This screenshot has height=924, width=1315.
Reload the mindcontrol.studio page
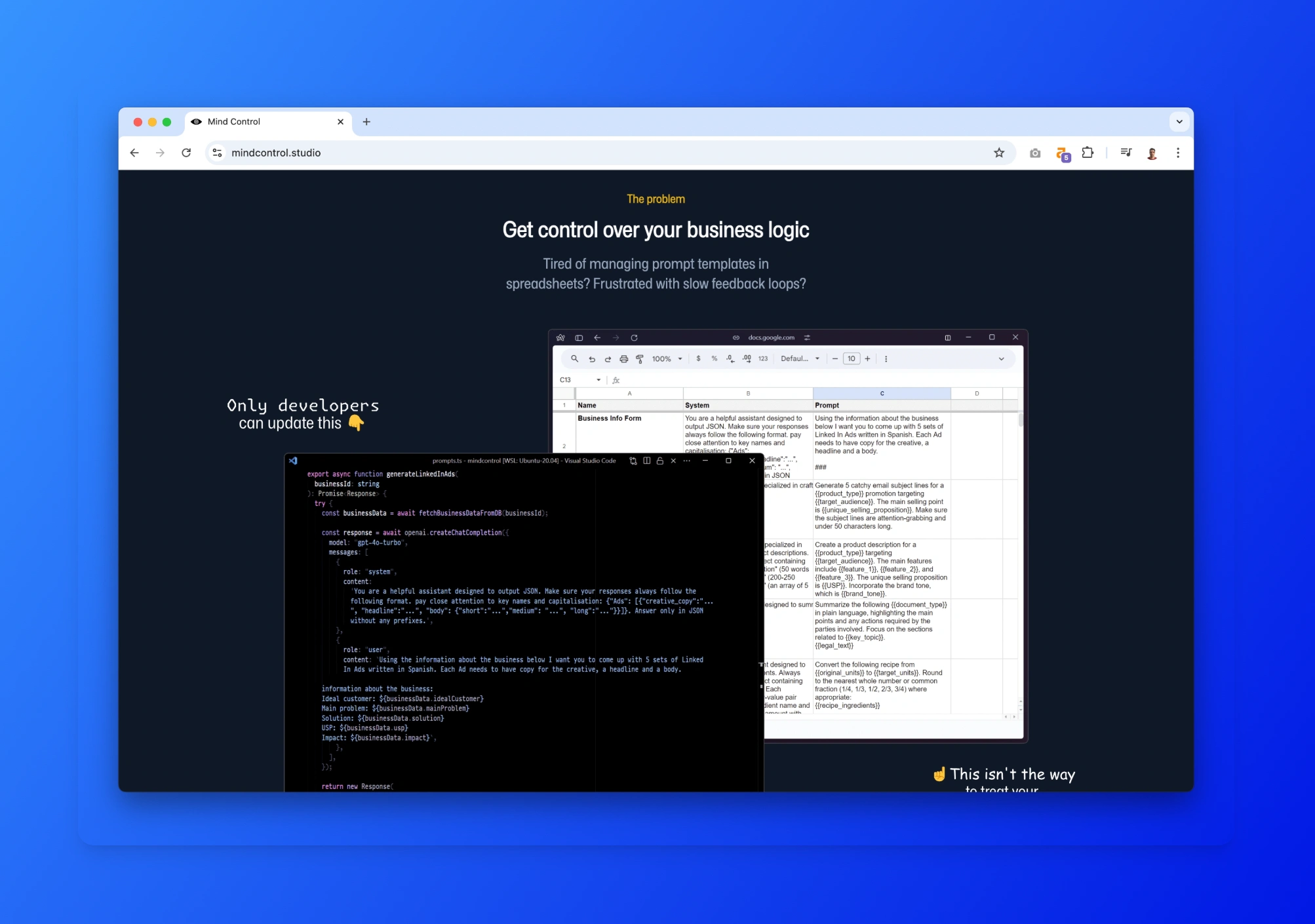pyautogui.click(x=186, y=153)
